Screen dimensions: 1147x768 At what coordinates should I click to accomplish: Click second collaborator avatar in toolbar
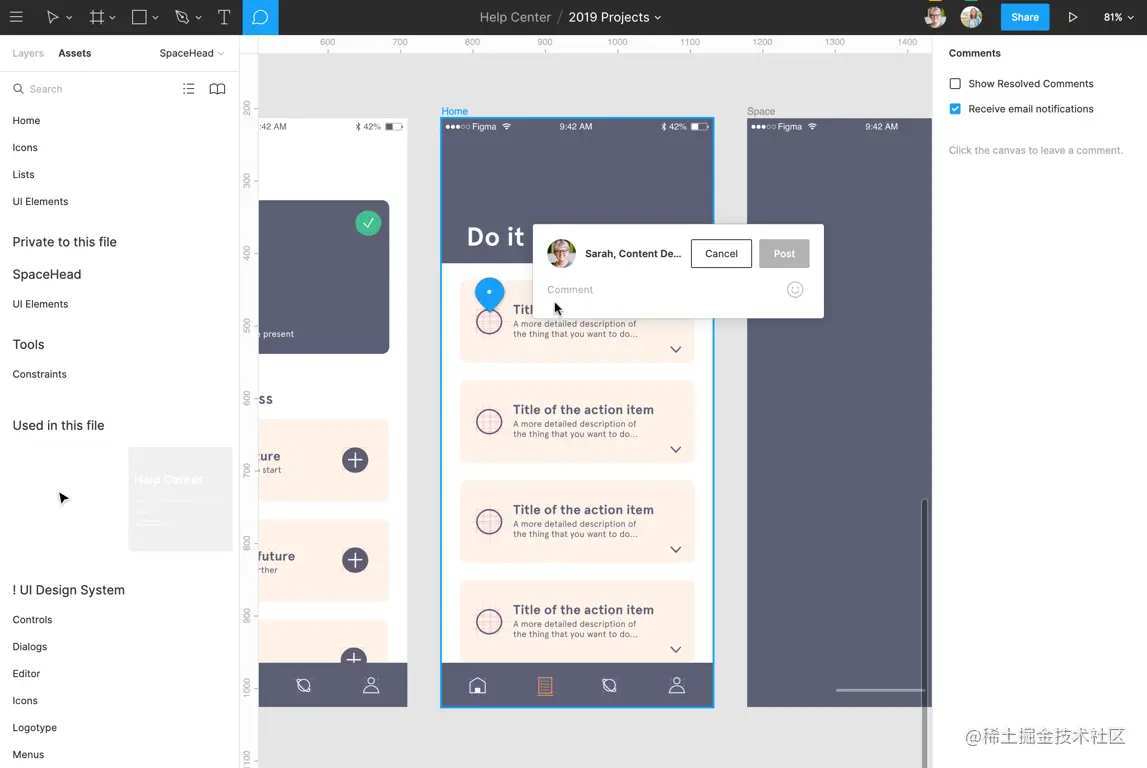tap(971, 17)
